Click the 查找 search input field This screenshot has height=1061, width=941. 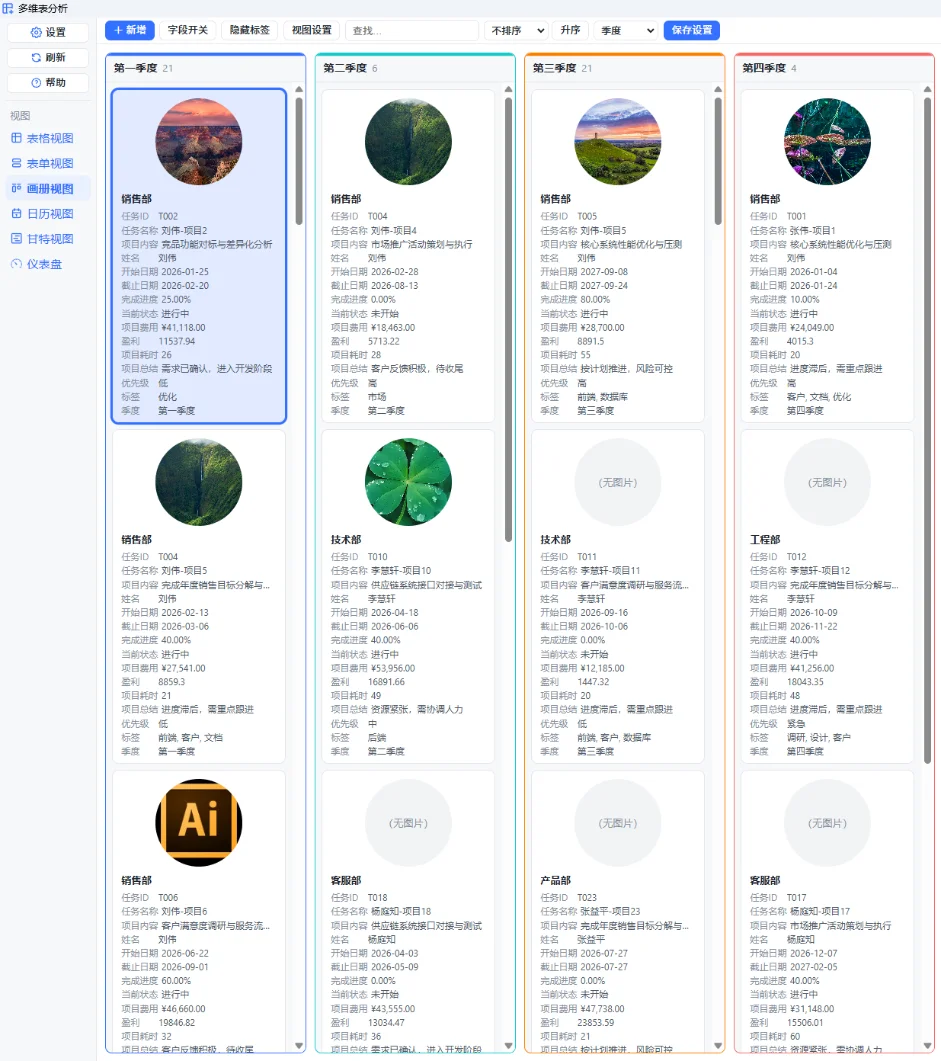(x=412, y=30)
